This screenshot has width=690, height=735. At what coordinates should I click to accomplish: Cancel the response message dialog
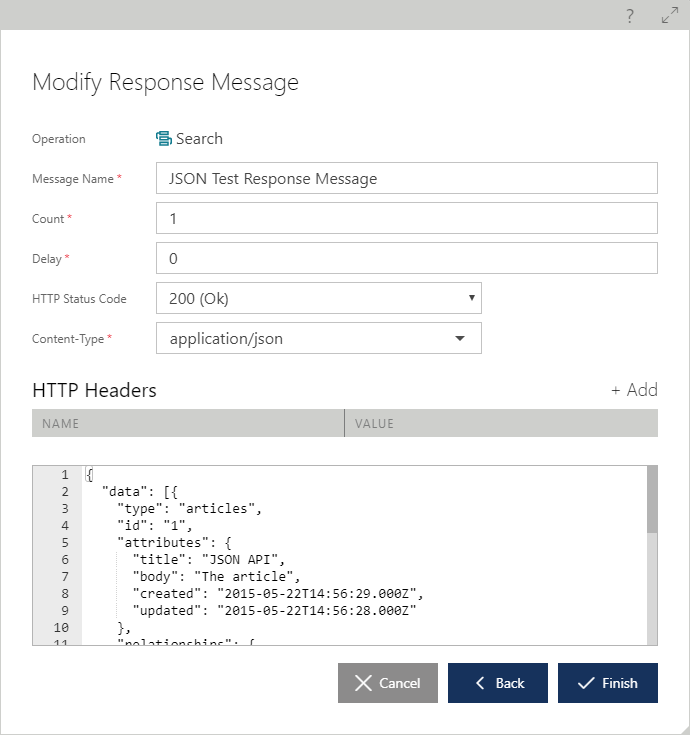[x=388, y=683]
